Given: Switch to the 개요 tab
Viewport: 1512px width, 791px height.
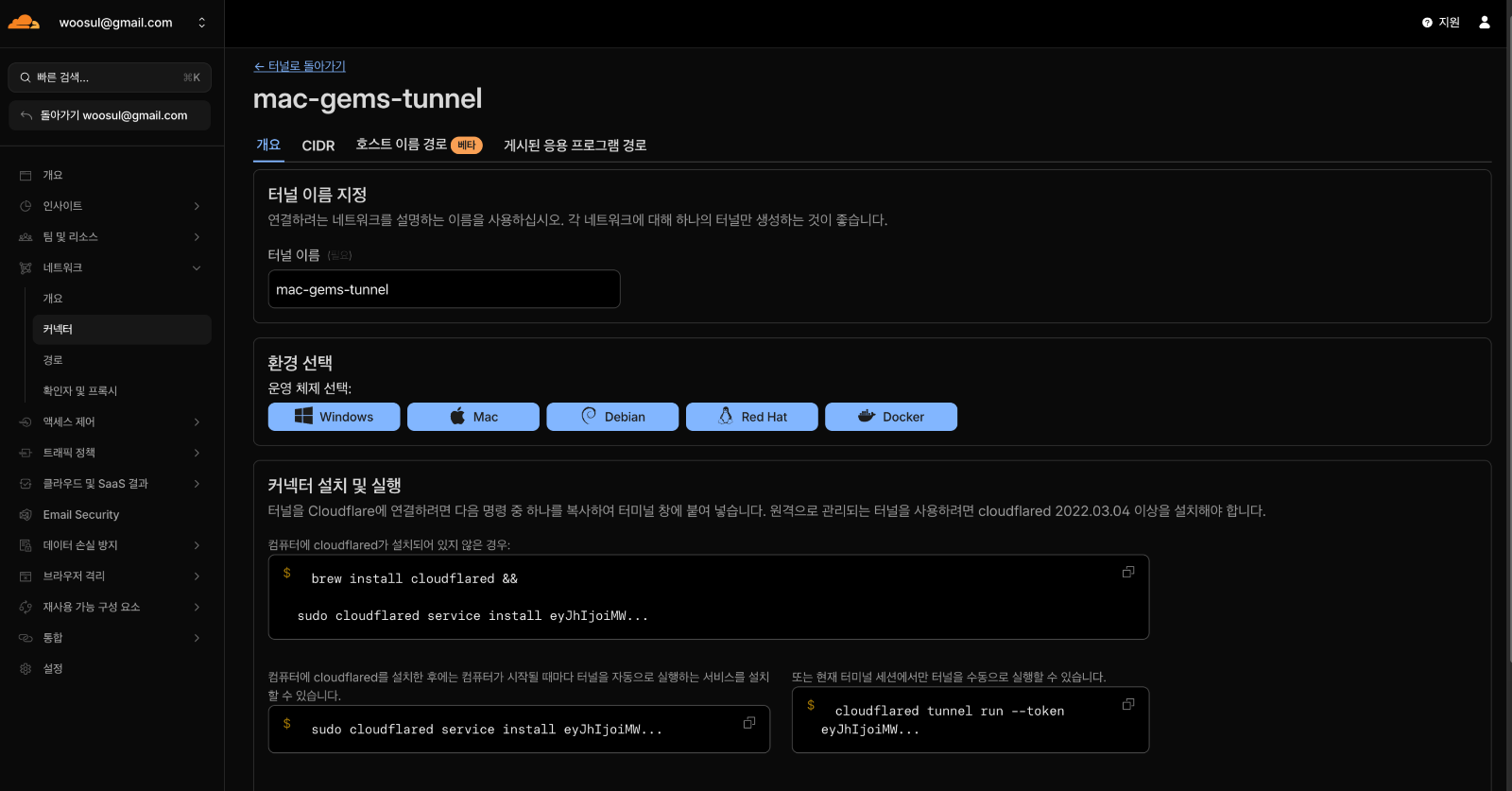Looking at the screenshot, I should [268, 145].
